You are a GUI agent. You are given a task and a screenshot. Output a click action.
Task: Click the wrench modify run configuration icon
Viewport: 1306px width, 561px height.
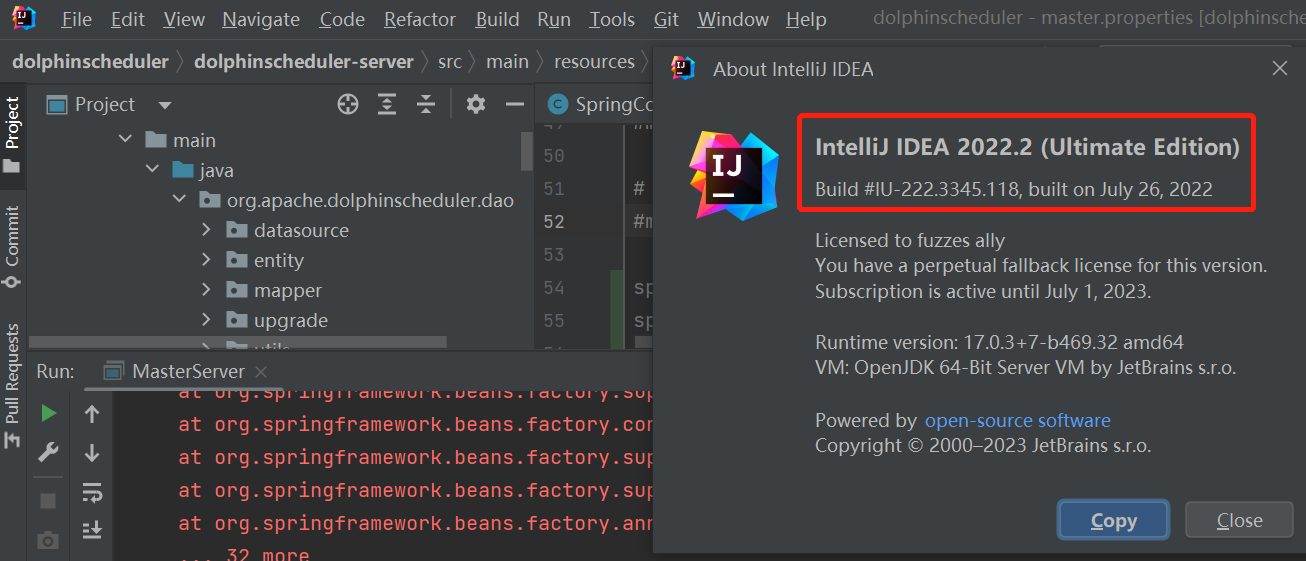48,453
